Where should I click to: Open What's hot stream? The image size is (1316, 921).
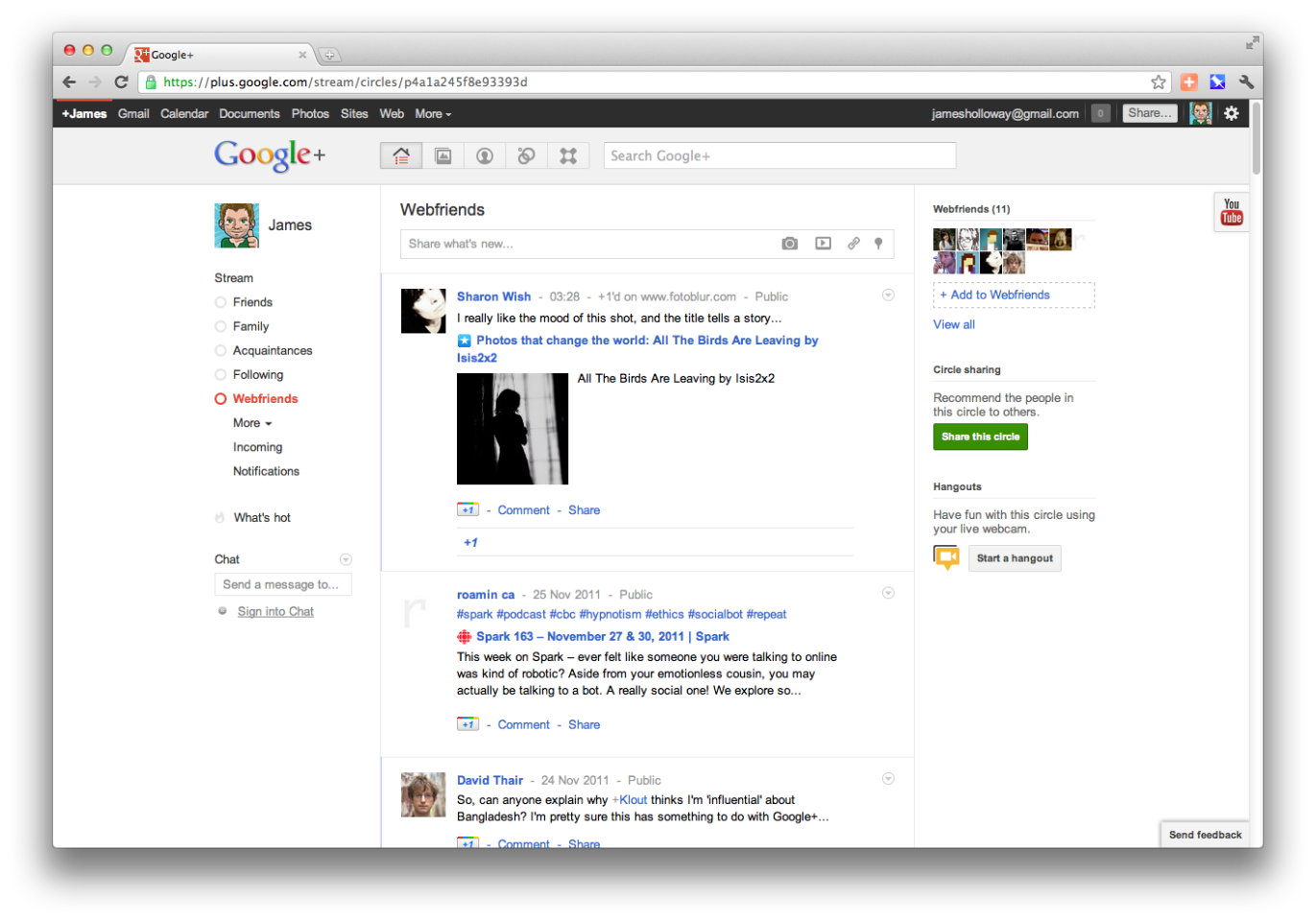[x=262, y=517]
